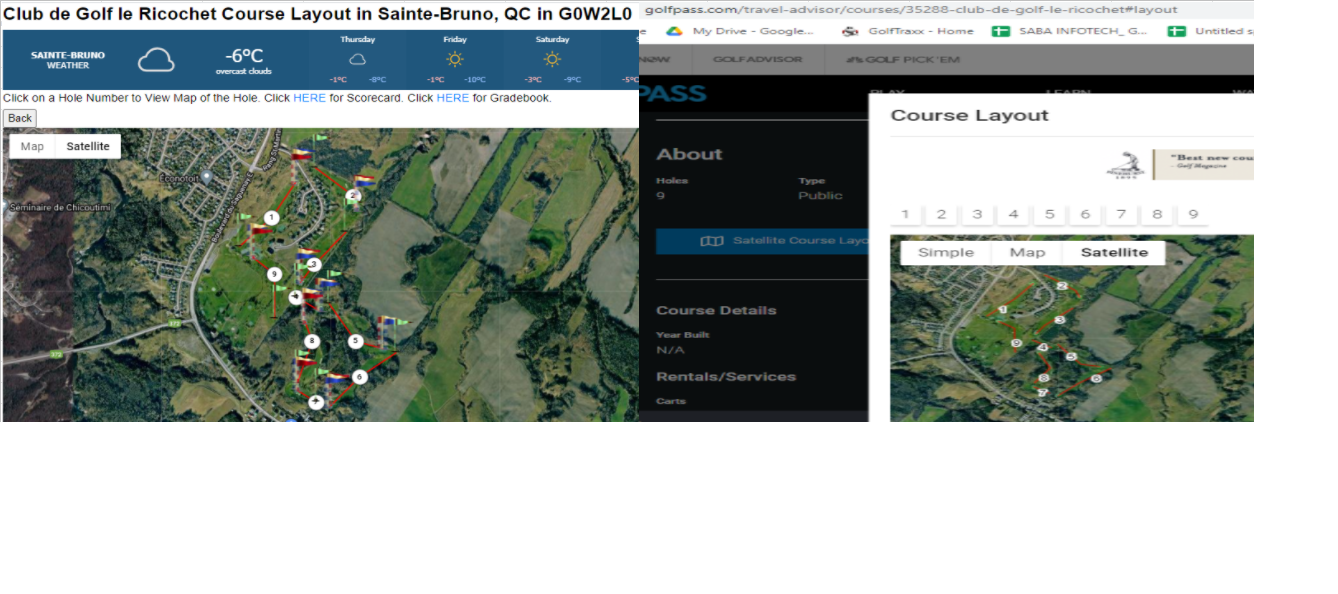Click map icon in Satellite Course Layout button

711,241
